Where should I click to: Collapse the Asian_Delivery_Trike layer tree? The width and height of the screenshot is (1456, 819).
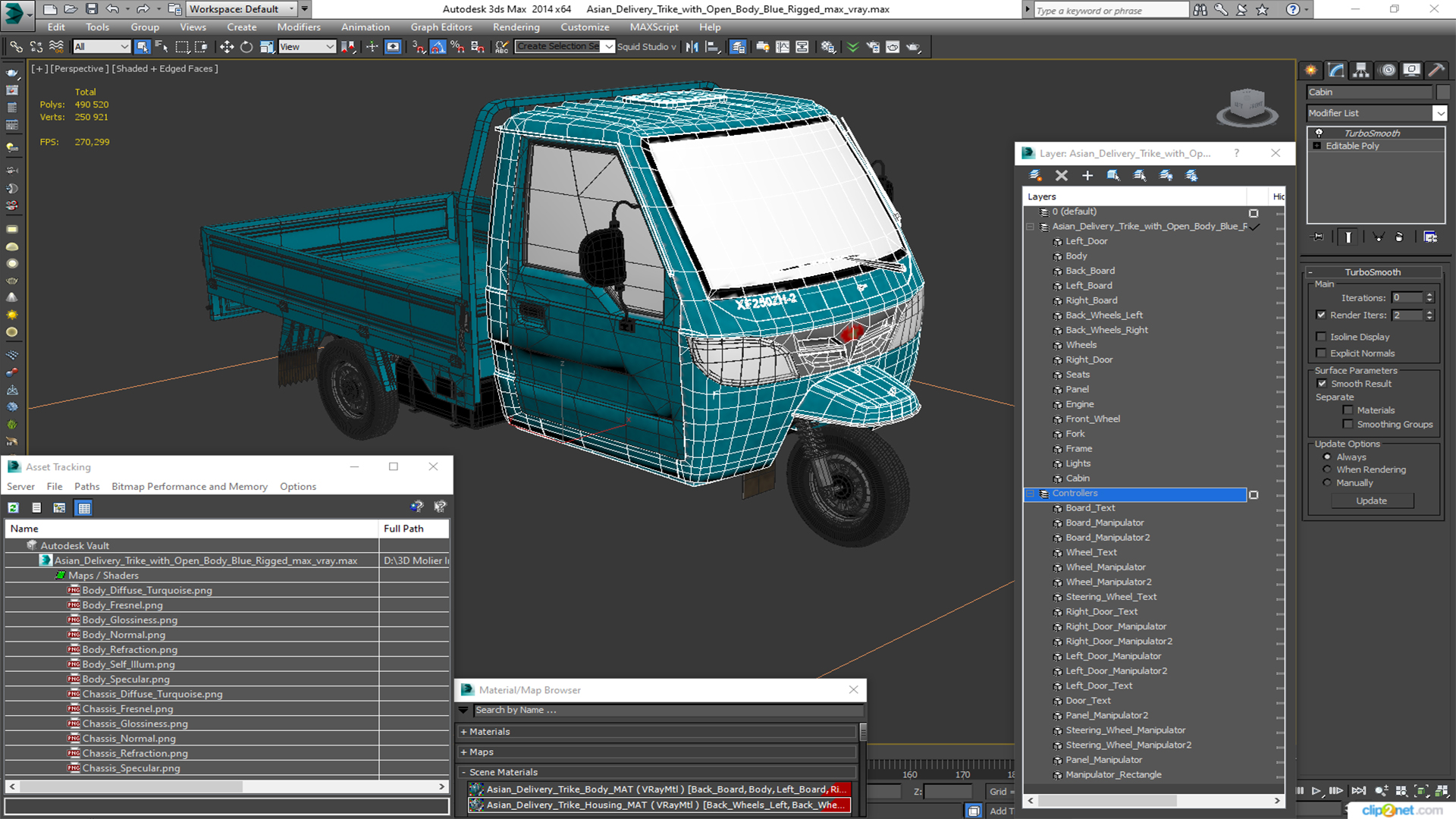click(x=1030, y=227)
